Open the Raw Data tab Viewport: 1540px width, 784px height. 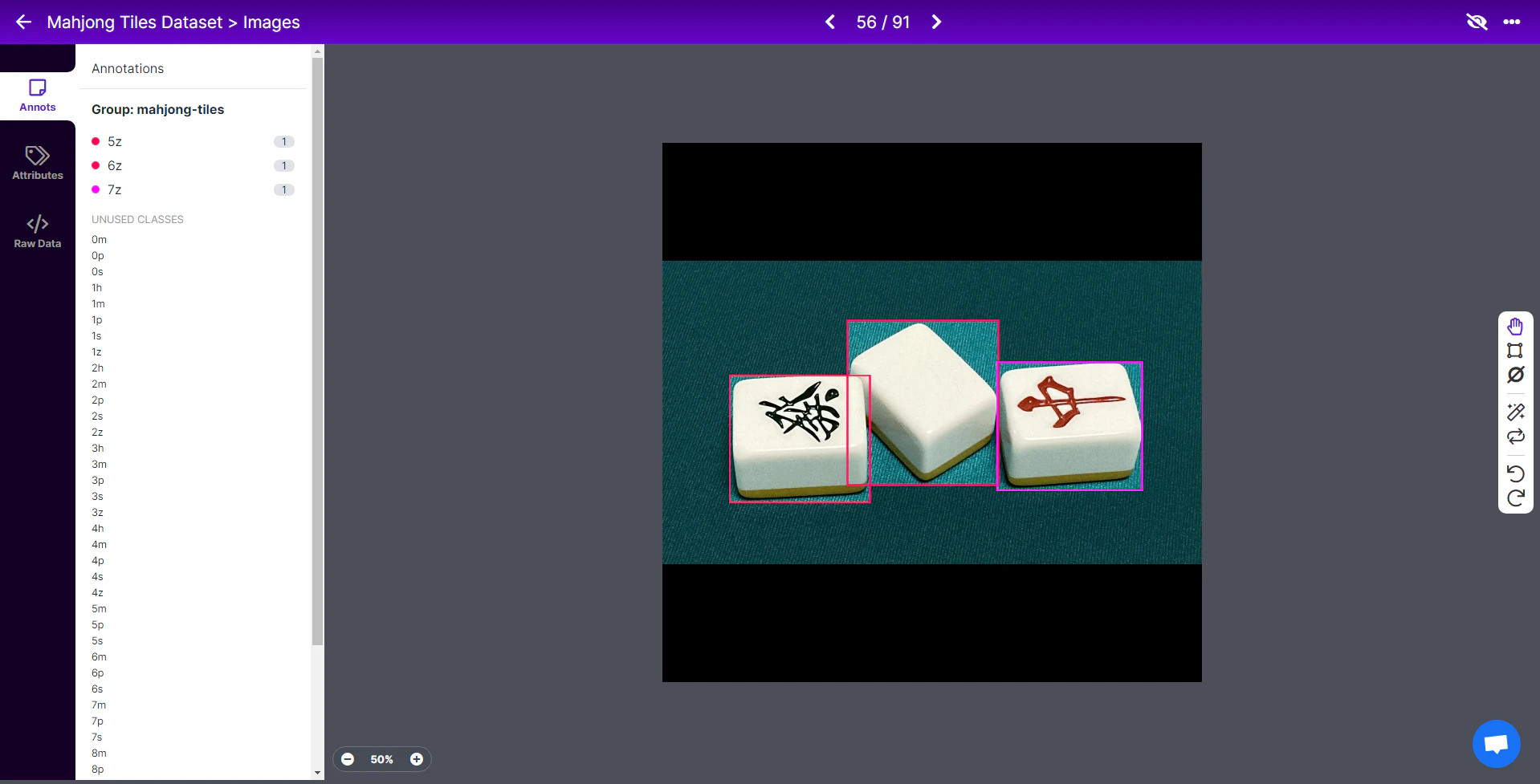[38, 231]
